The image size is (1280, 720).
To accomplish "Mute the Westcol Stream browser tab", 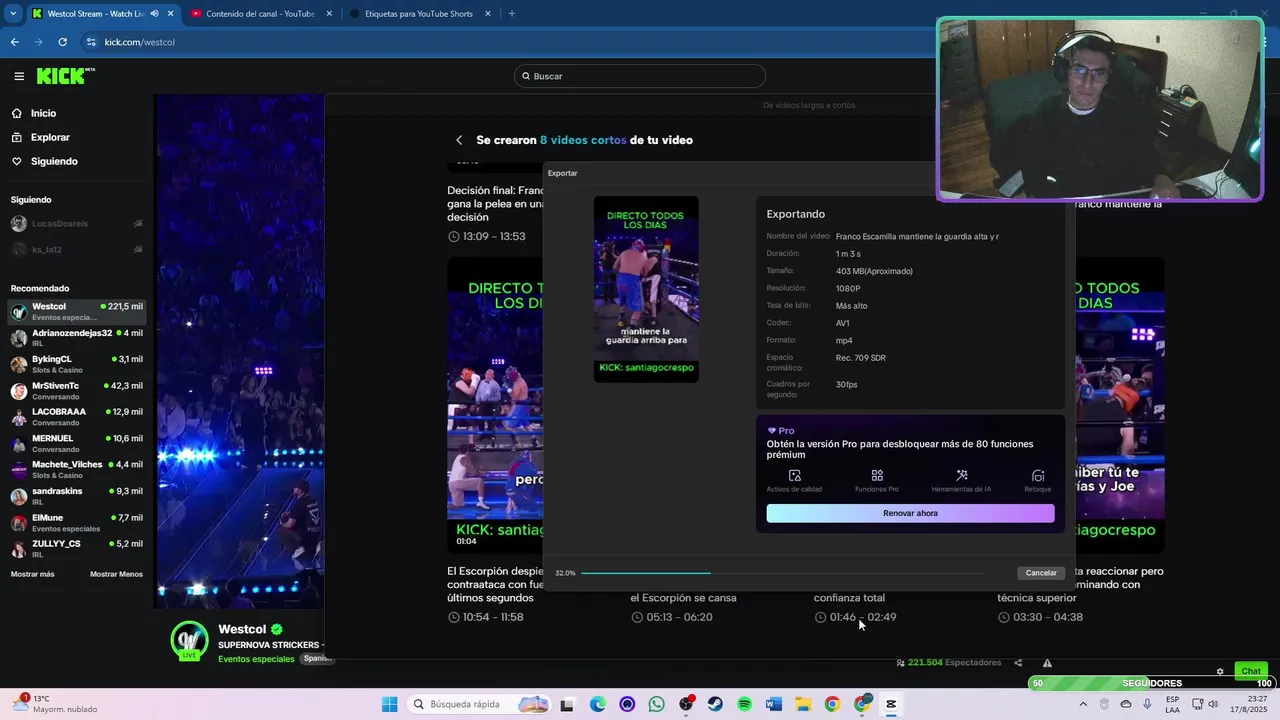I will click(x=154, y=14).
